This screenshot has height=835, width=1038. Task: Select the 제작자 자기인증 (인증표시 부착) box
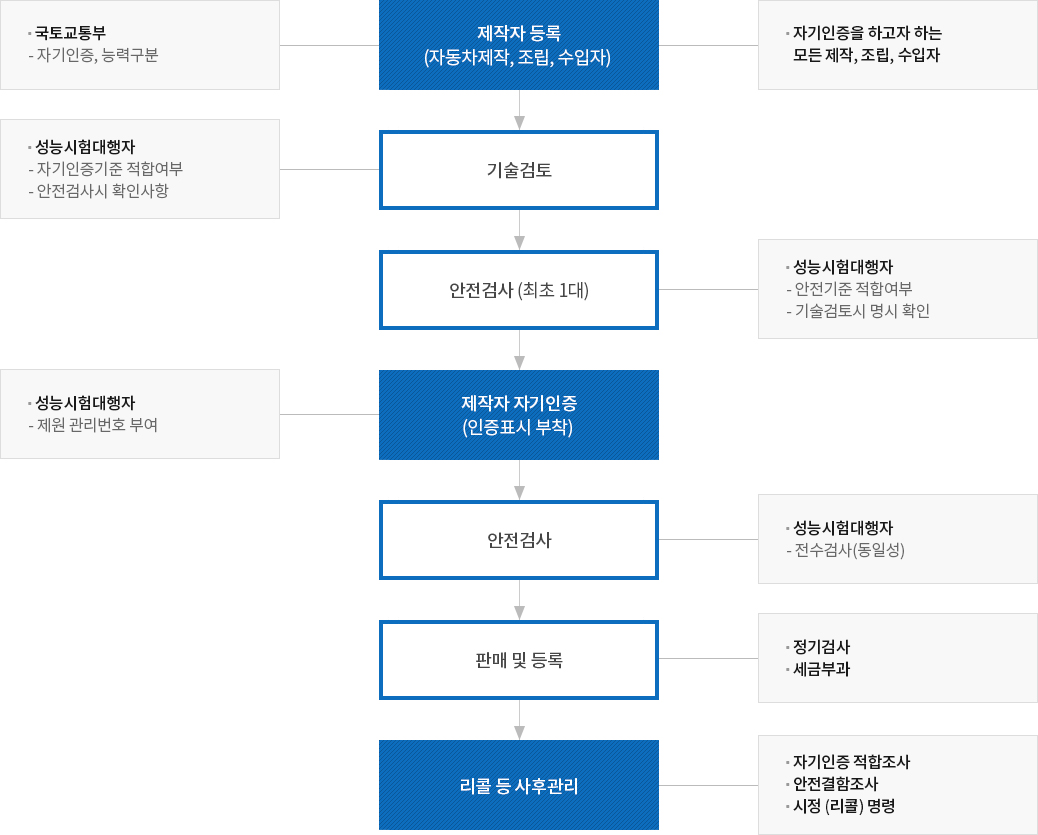pyautogui.click(x=518, y=415)
